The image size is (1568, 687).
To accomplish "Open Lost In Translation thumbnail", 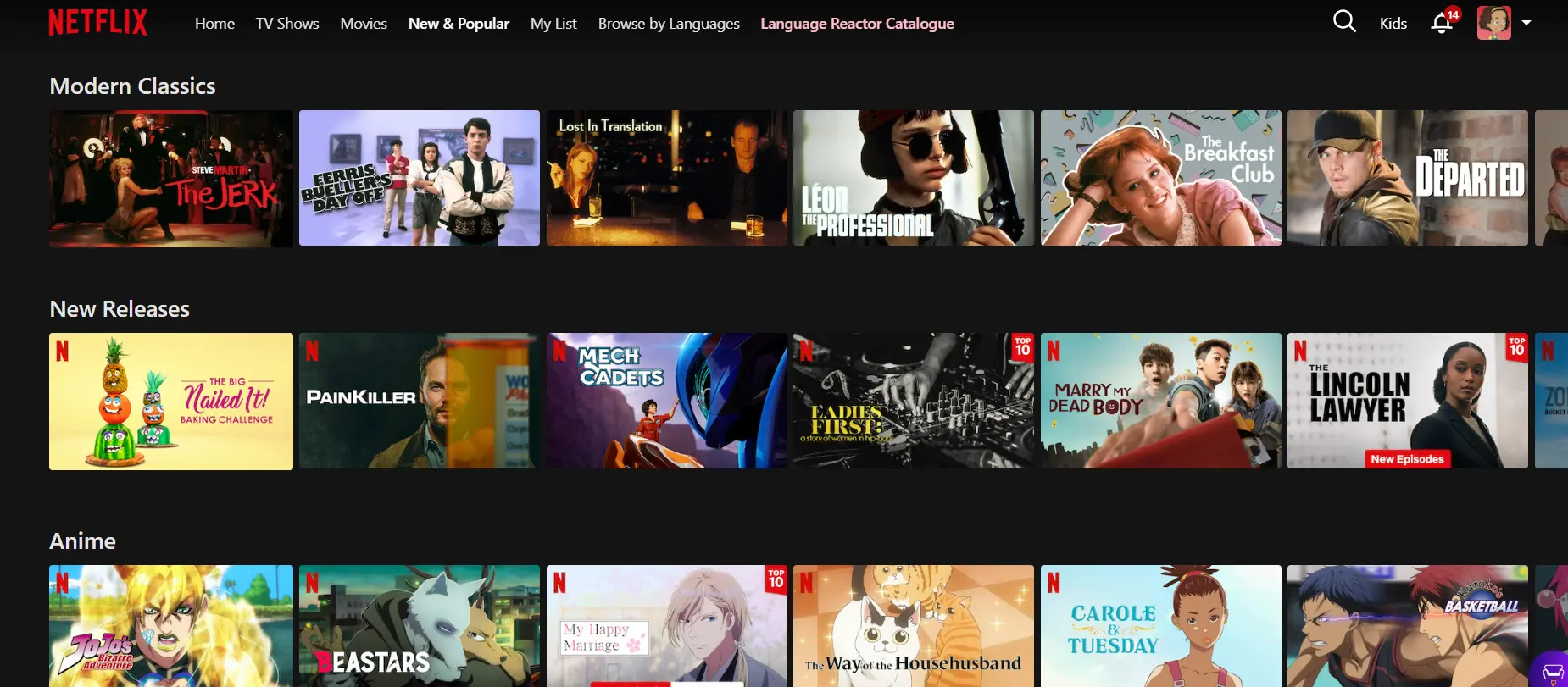I will click(667, 178).
